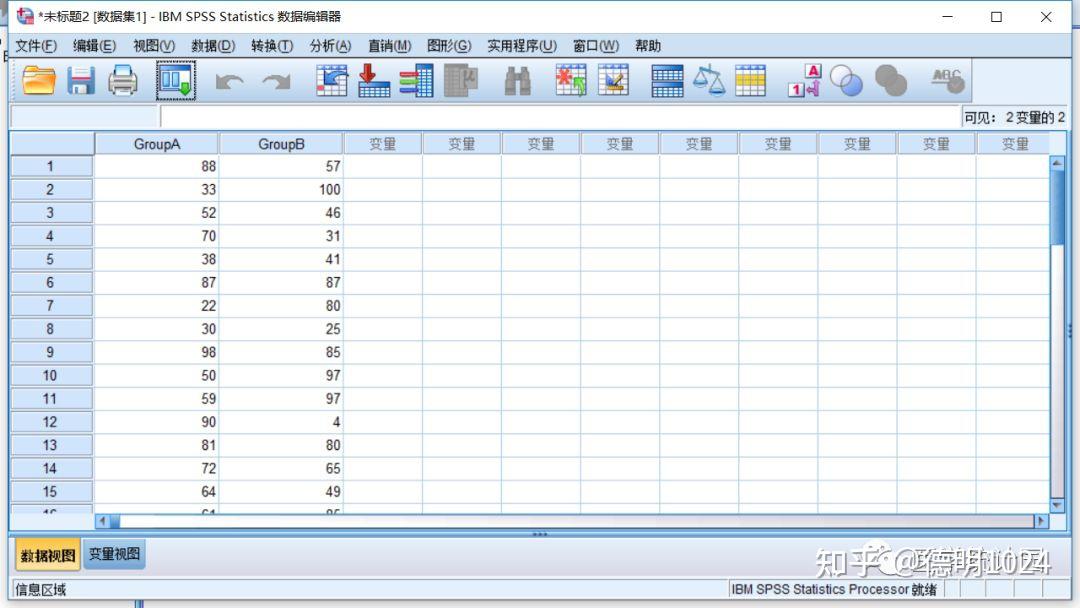Select the GroupA column header

coord(156,143)
